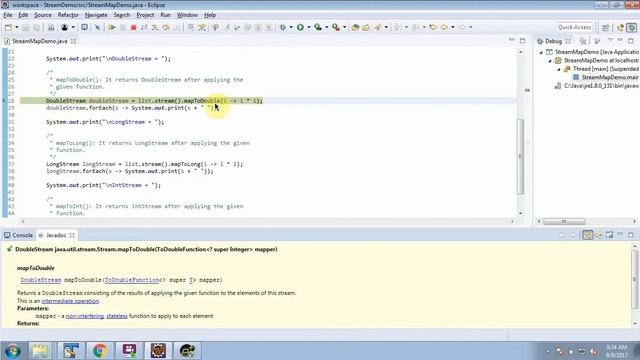Collapse the StreamMapDemo at localhost node

(550, 61)
